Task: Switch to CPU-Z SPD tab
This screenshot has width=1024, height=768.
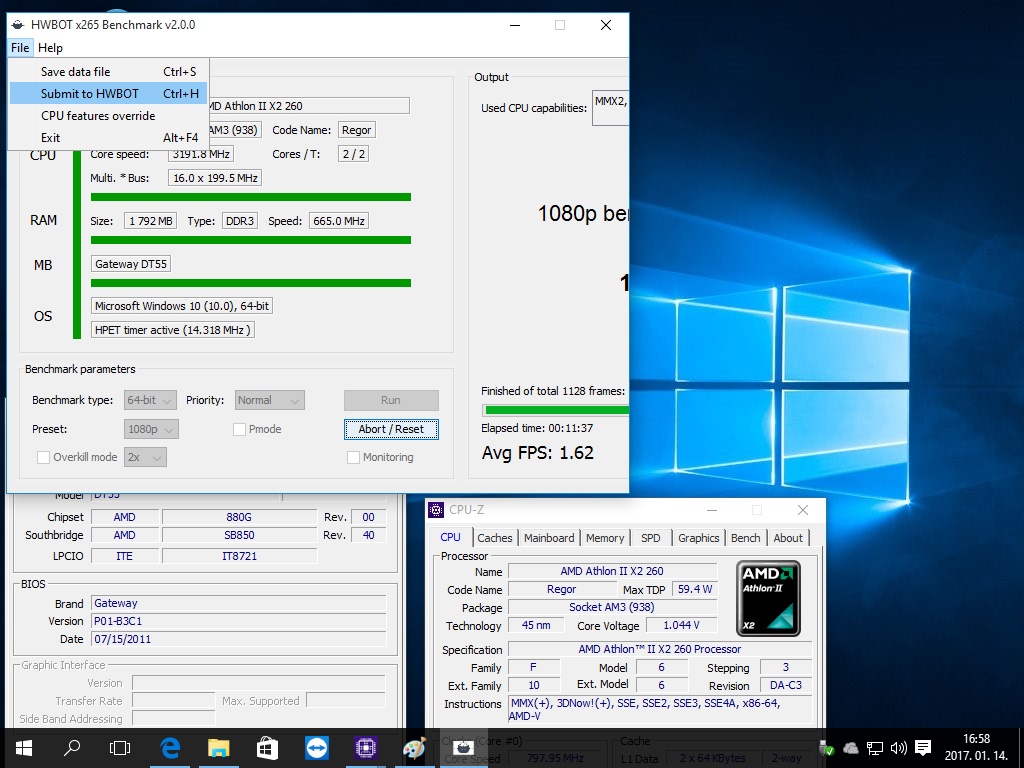Action: (x=650, y=537)
